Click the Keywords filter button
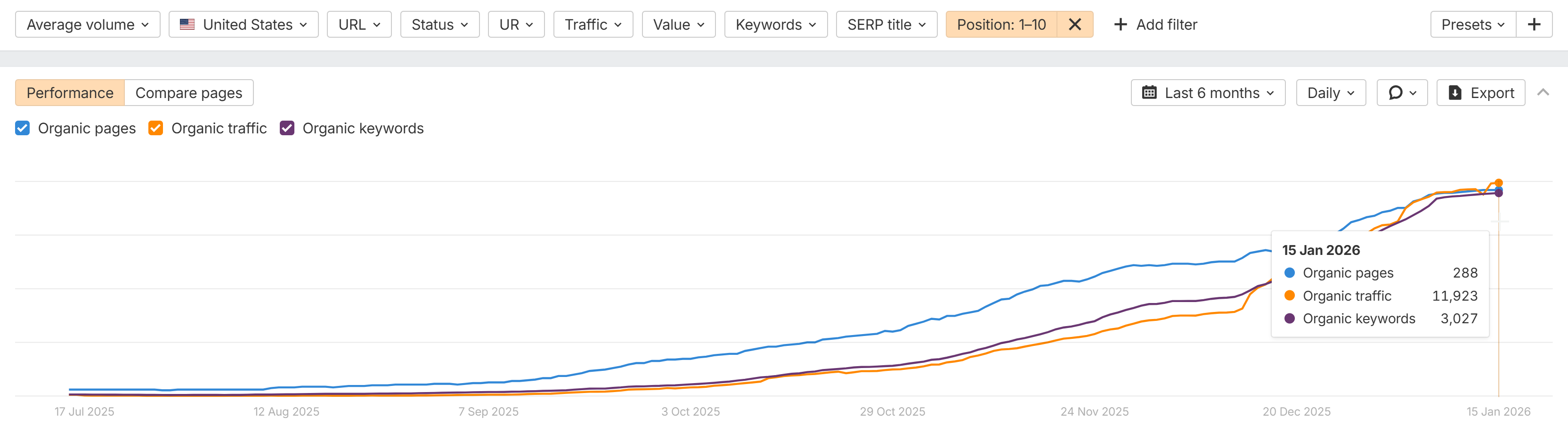The height and width of the screenshot is (434, 1568). point(775,25)
